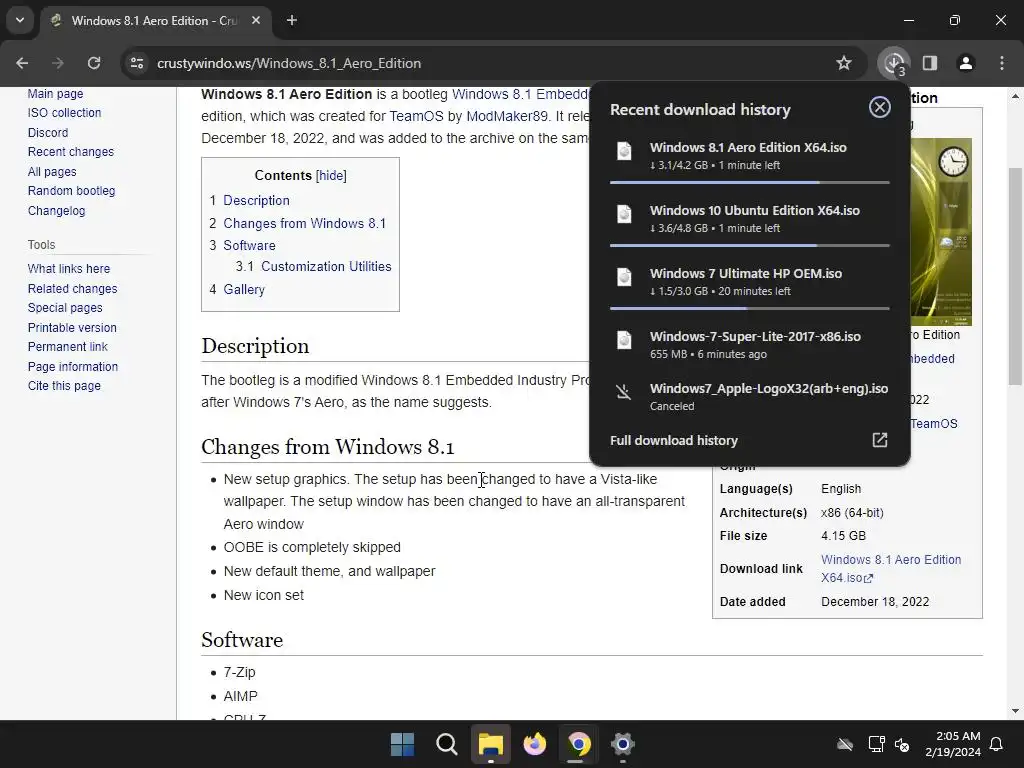Go back to the previous page

(x=22, y=63)
